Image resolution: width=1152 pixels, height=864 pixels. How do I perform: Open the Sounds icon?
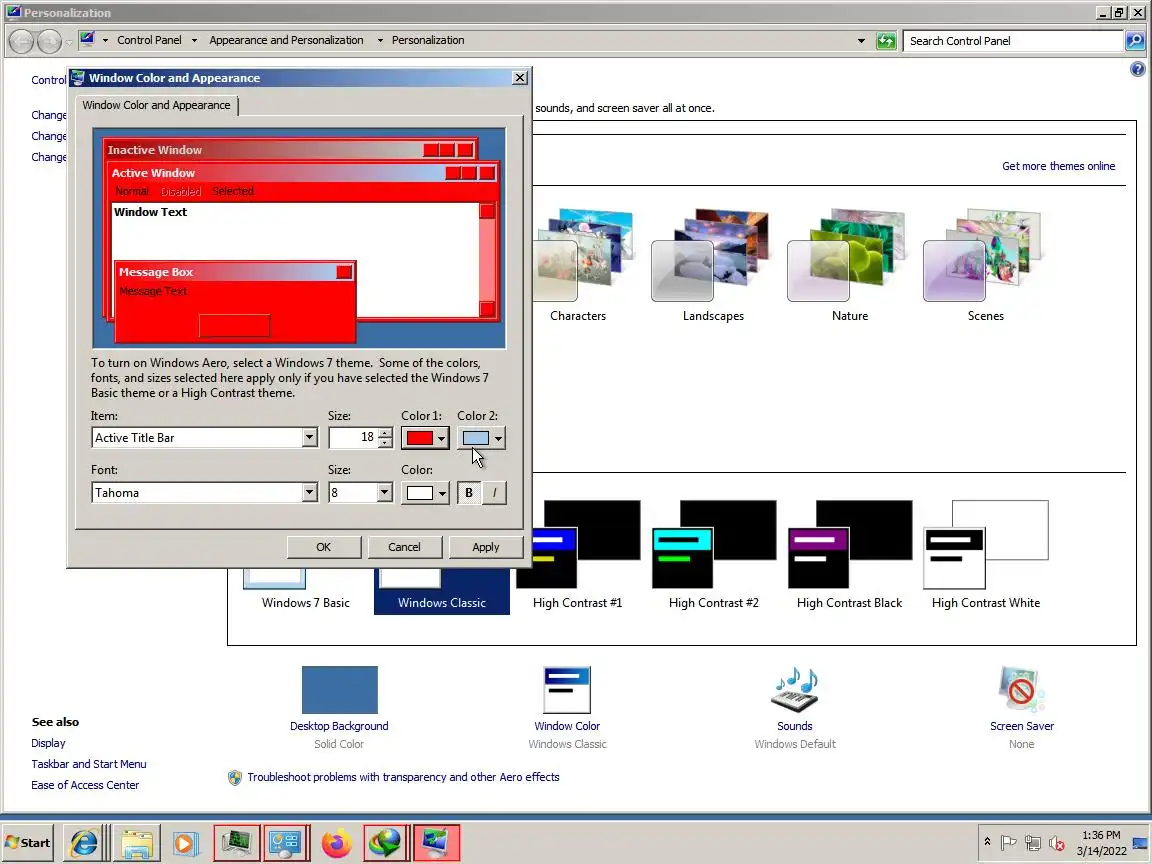coord(794,690)
